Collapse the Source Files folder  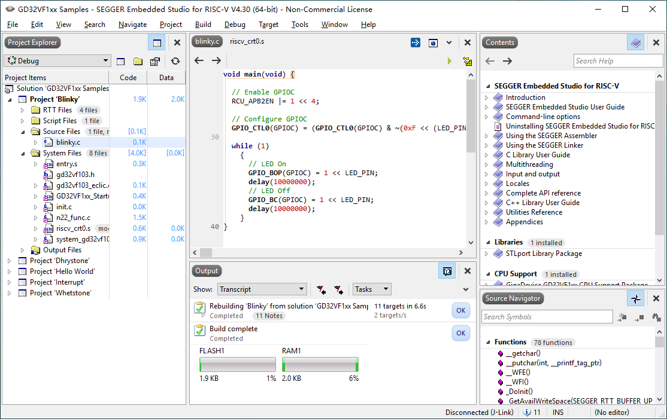point(23,132)
